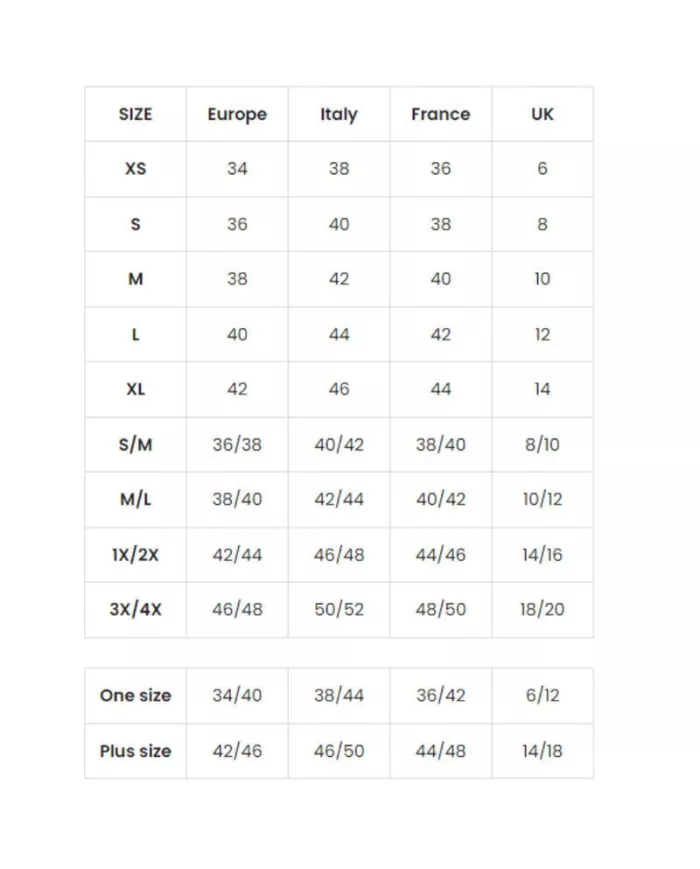This screenshot has height=869, width=700.
Task: Select UK value 14/18 for Plus size
Action: [x=542, y=751]
